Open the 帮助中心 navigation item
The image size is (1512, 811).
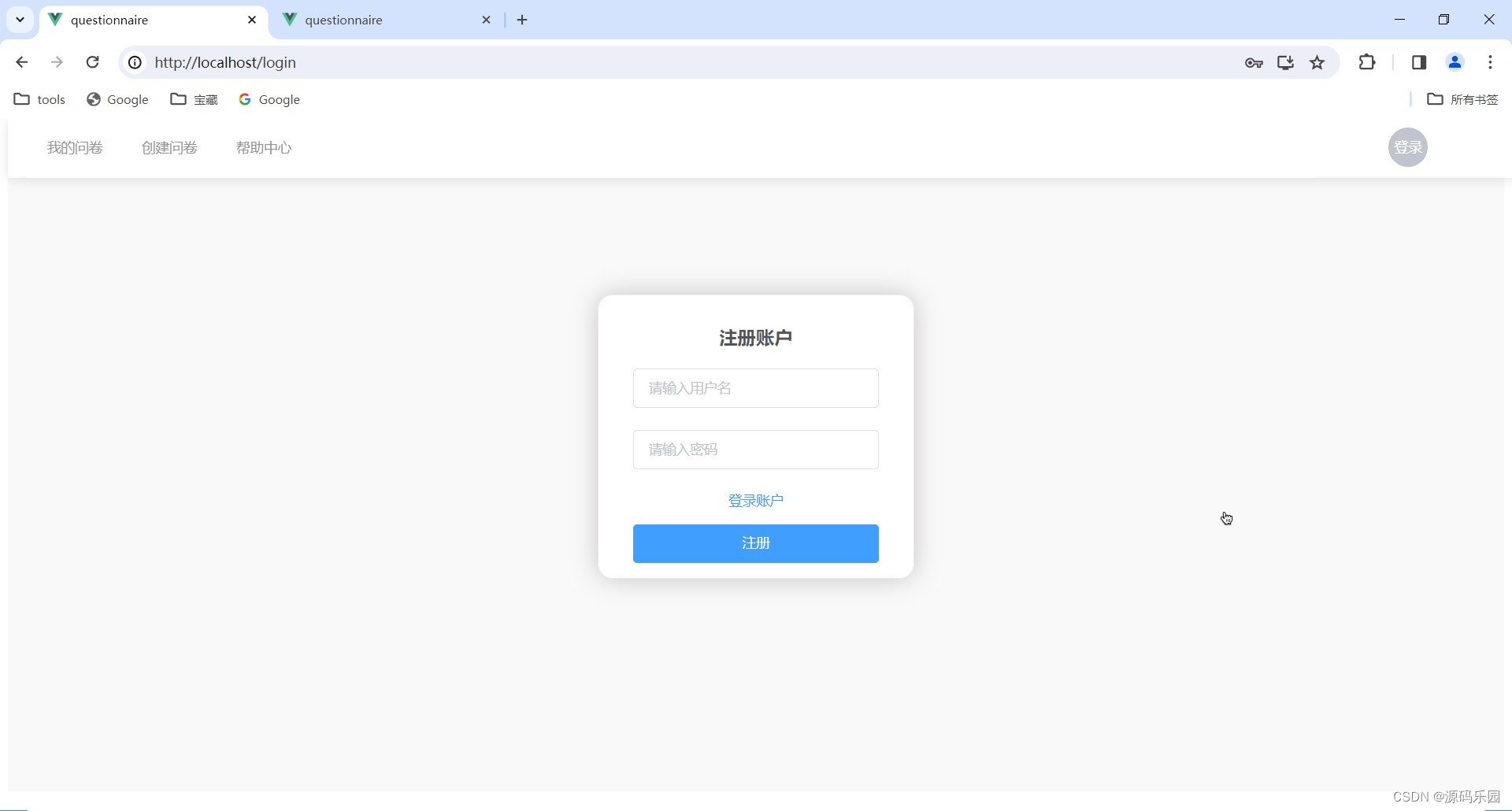[263, 147]
